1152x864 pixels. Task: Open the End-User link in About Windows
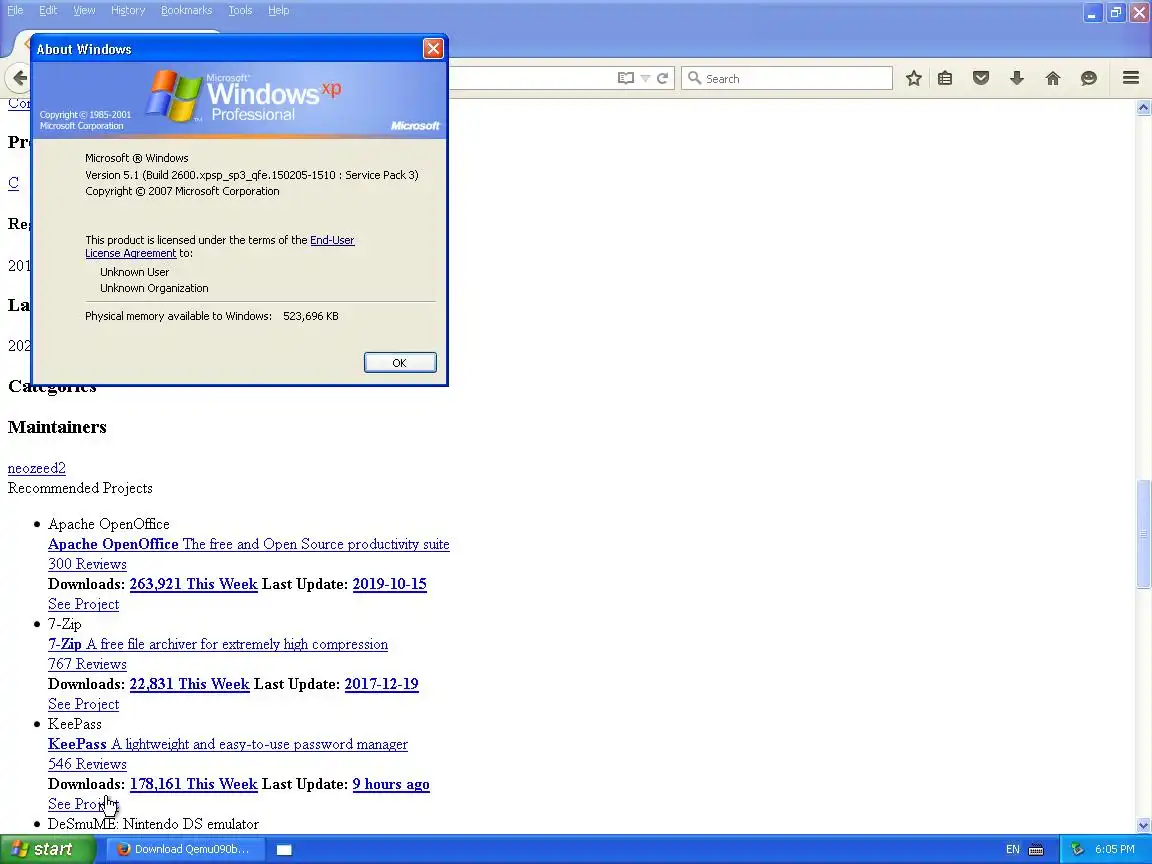[x=332, y=240]
